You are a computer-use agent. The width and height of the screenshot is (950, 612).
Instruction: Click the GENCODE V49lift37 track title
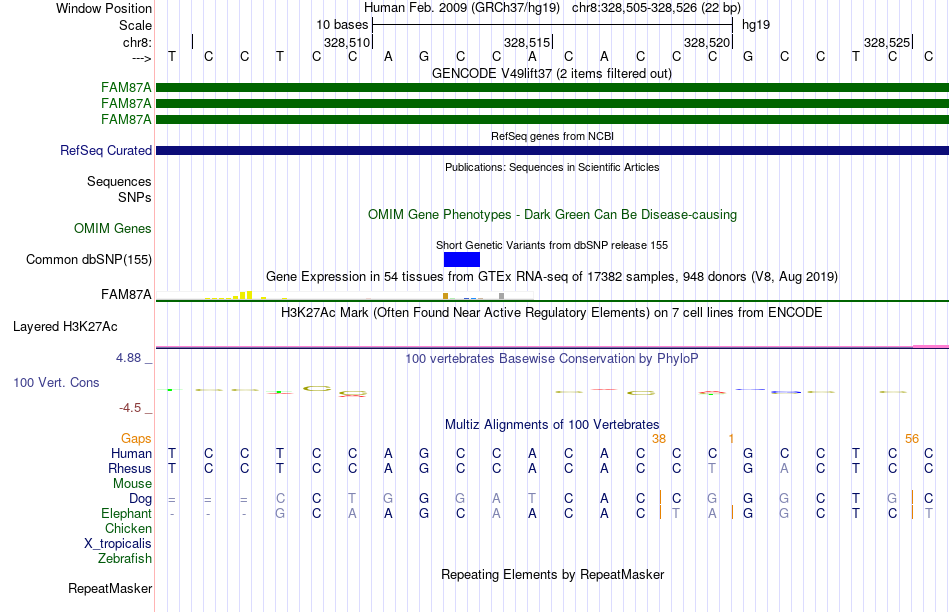point(551,73)
